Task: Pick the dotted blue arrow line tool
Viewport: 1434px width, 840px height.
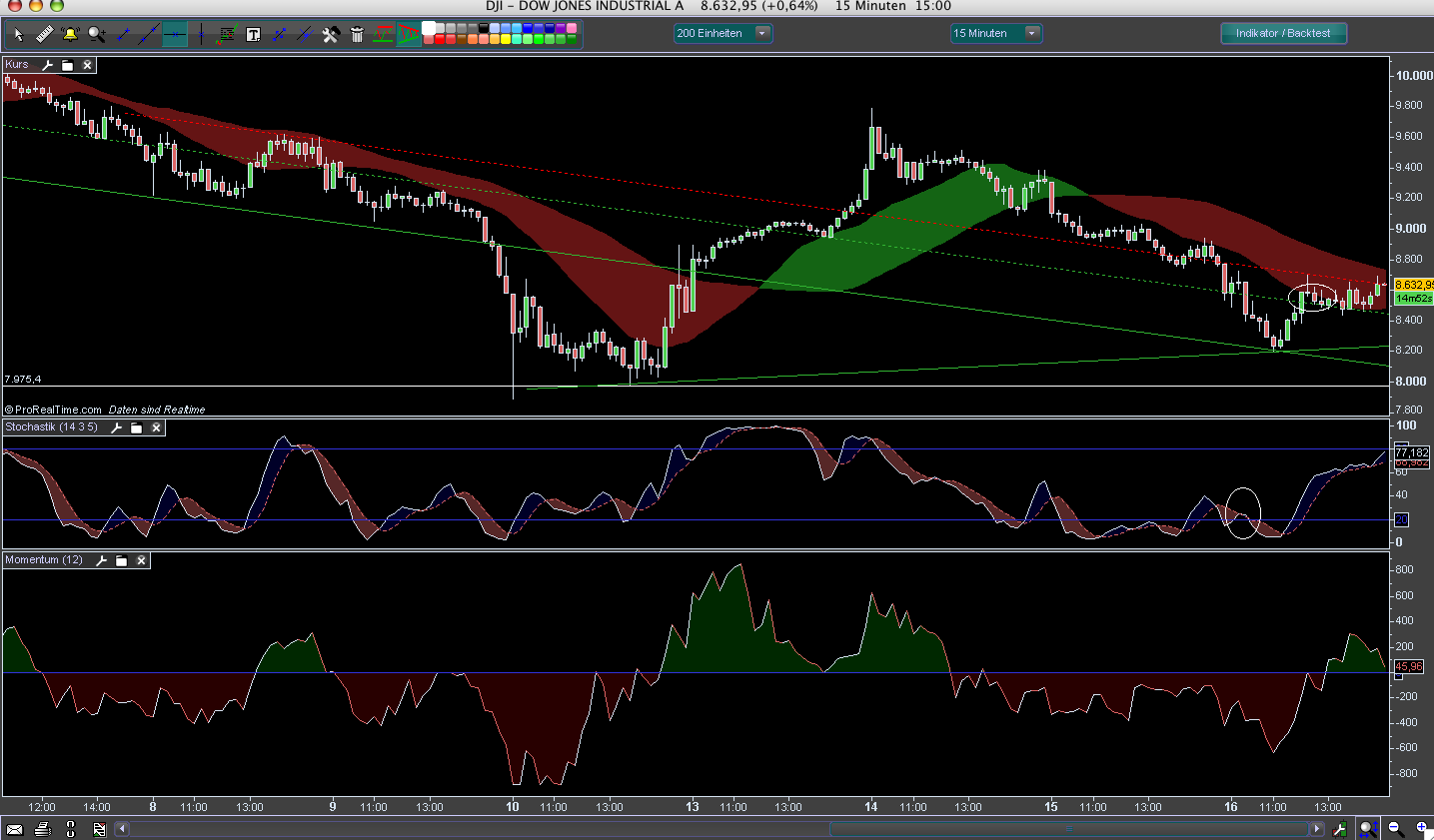Action: [x=279, y=34]
